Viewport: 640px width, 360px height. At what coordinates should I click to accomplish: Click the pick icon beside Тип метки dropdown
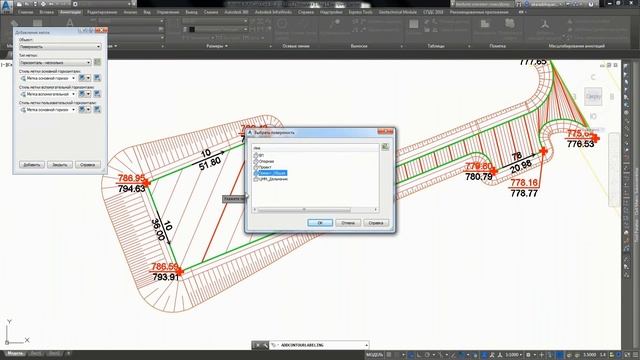[x=97, y=62]
